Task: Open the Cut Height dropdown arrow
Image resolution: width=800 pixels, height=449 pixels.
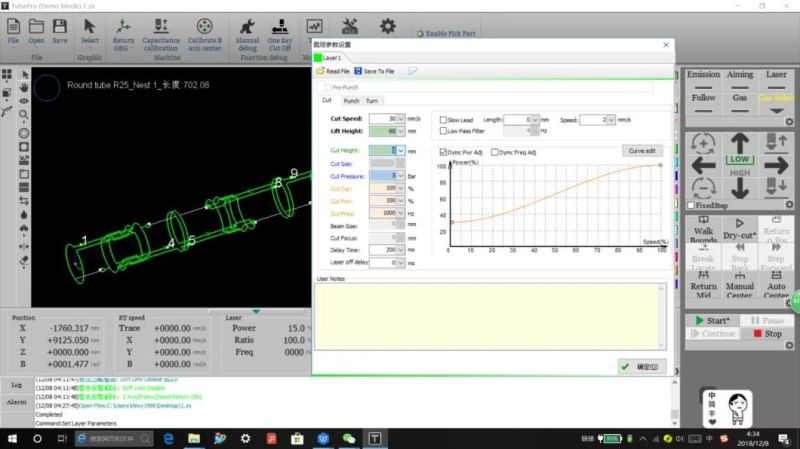Action: [x=401, y=151]
